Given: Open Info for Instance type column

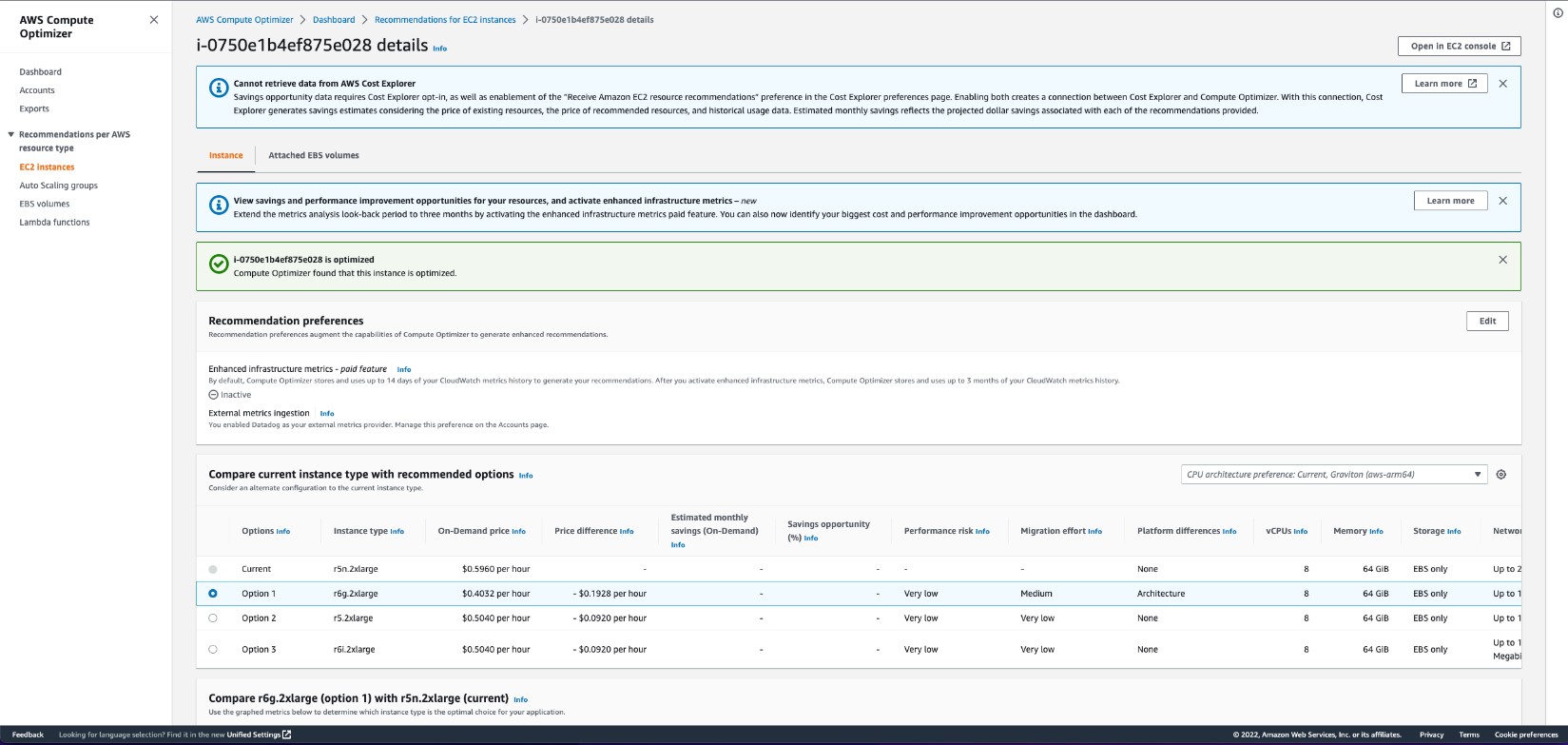Looking at the screenshot, I should click(397, 532).
